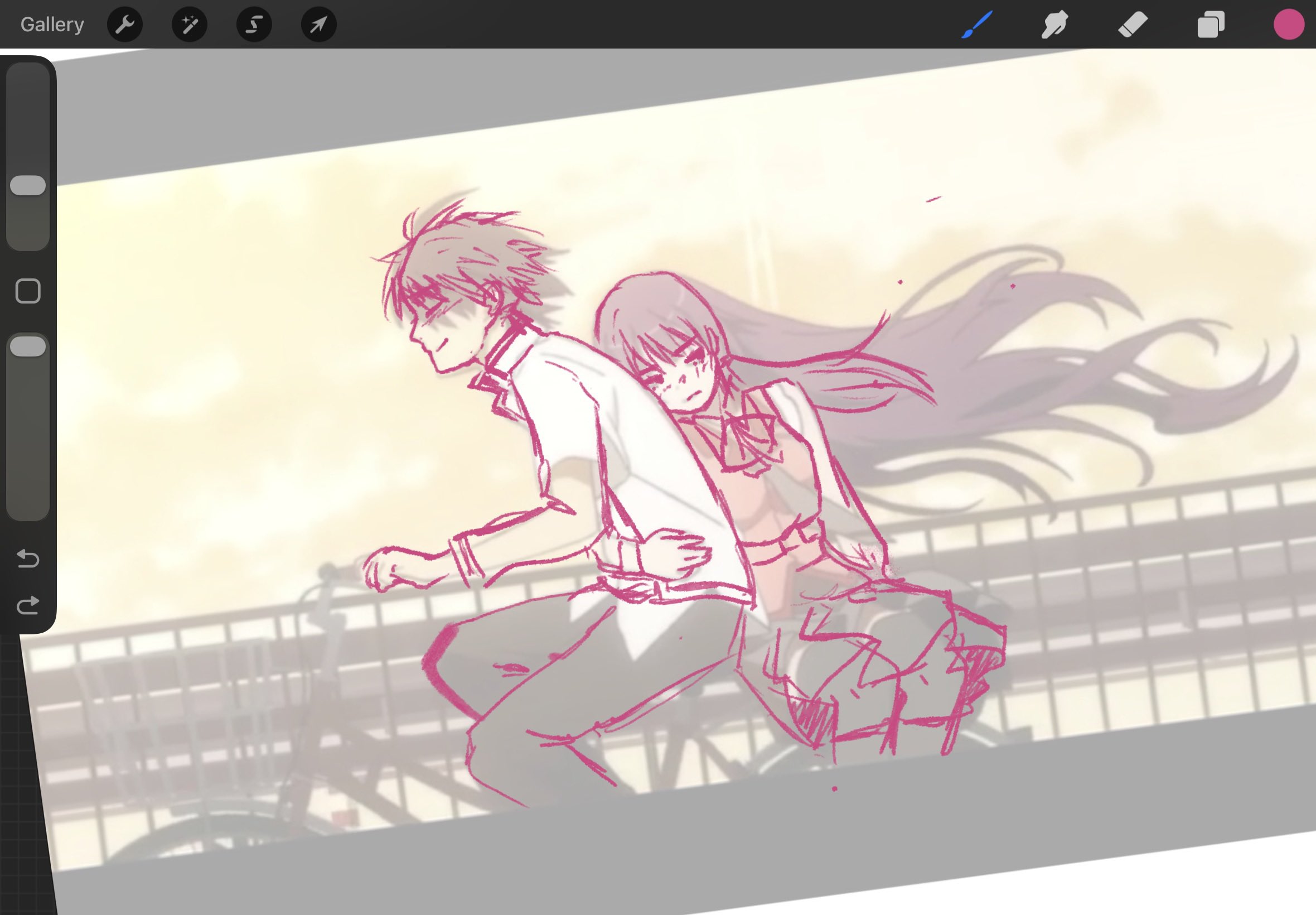Open the pink active color swatch
This screenshot has height=915, width=1316.
[1289, 25]
